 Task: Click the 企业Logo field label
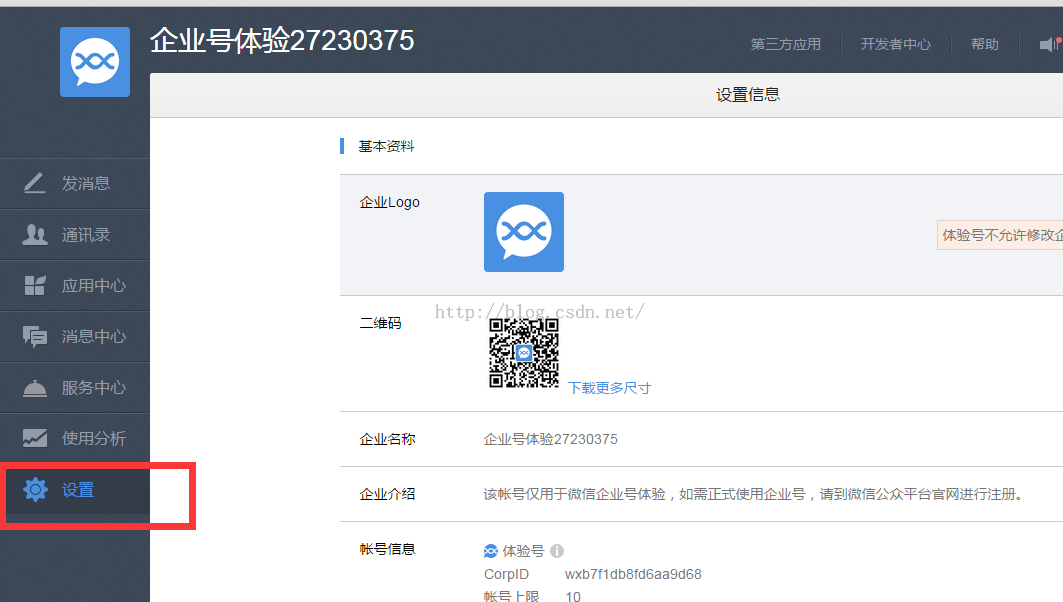coord(389,202)
